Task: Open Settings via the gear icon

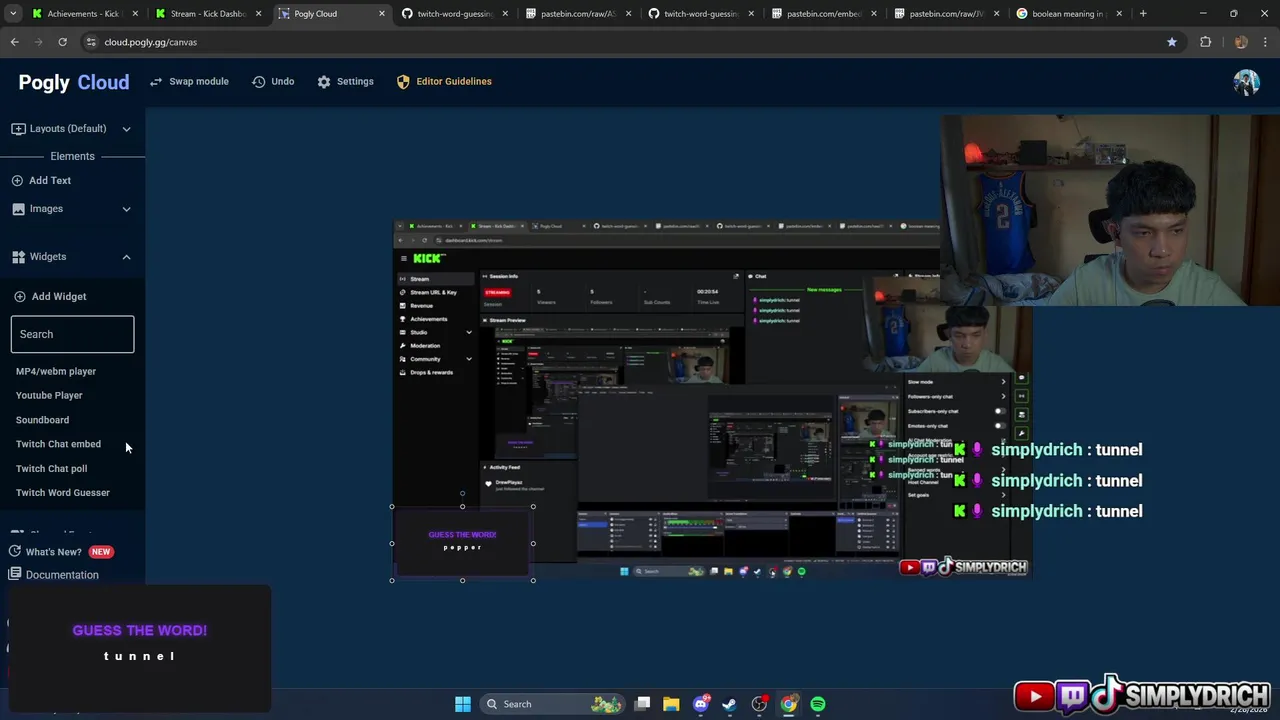Action: [324, 81]
